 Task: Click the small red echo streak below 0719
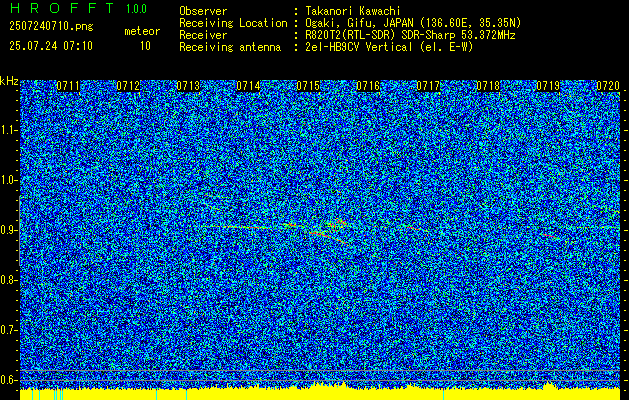[x=551, y=236]
